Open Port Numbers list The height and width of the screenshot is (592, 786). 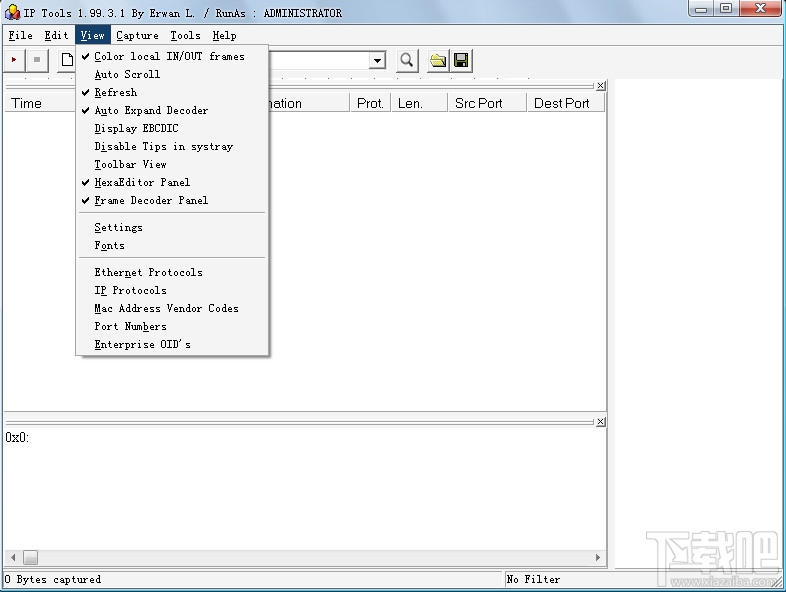click(x=171, y=327)
